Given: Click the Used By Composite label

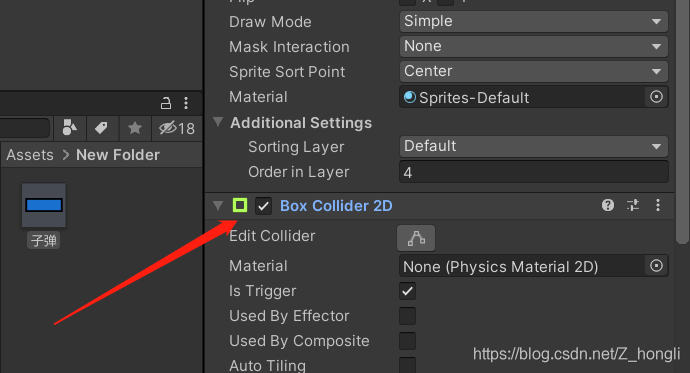Looking at the screenshot, I should 299,341.
